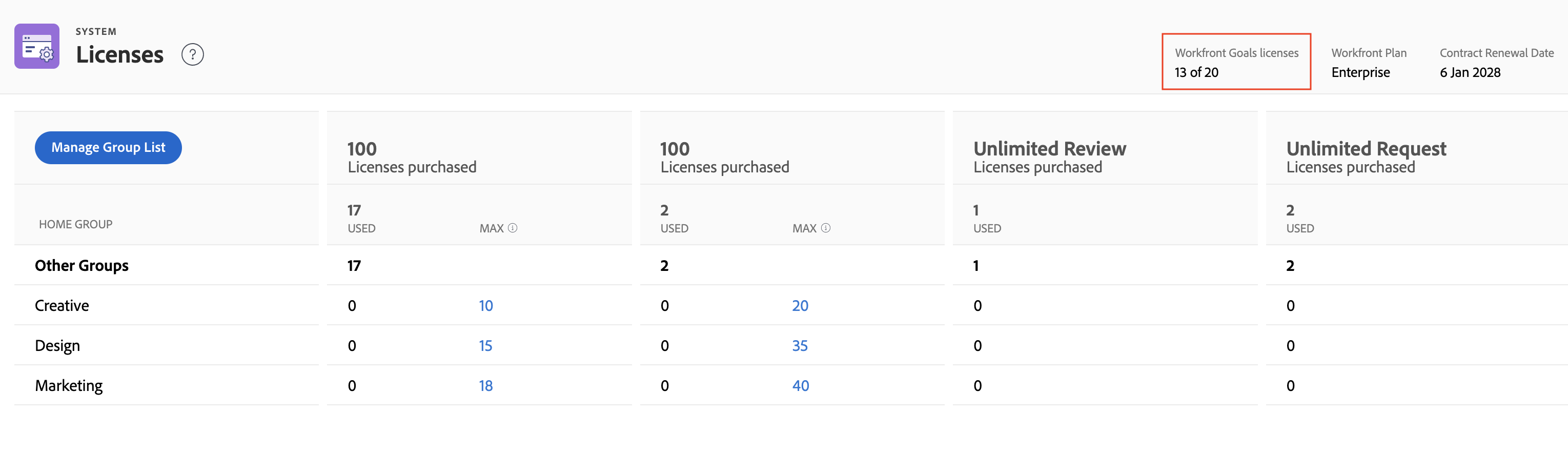Viewport: 1568px width, 451px height.
Task: Click the purple Licenses system icon
Action: (36, 46)
